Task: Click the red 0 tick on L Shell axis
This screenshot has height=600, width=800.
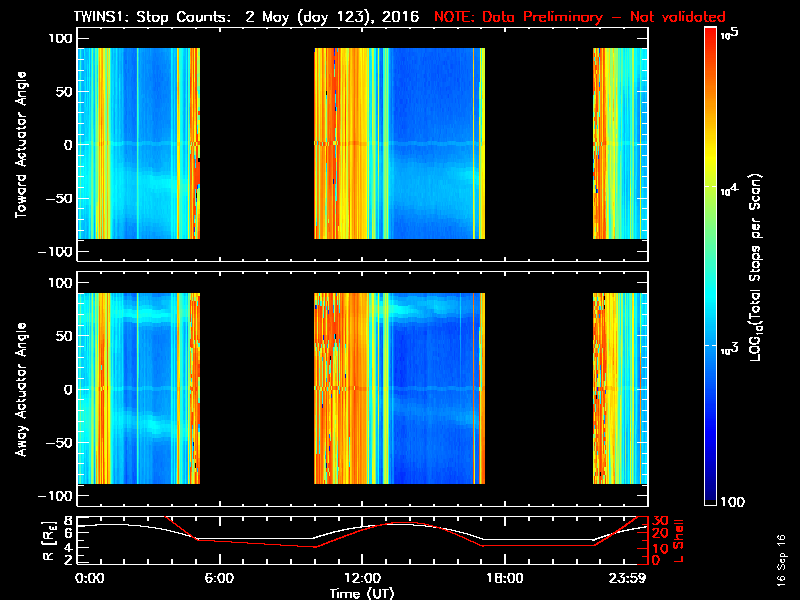Action: click(x=656, y=560)
